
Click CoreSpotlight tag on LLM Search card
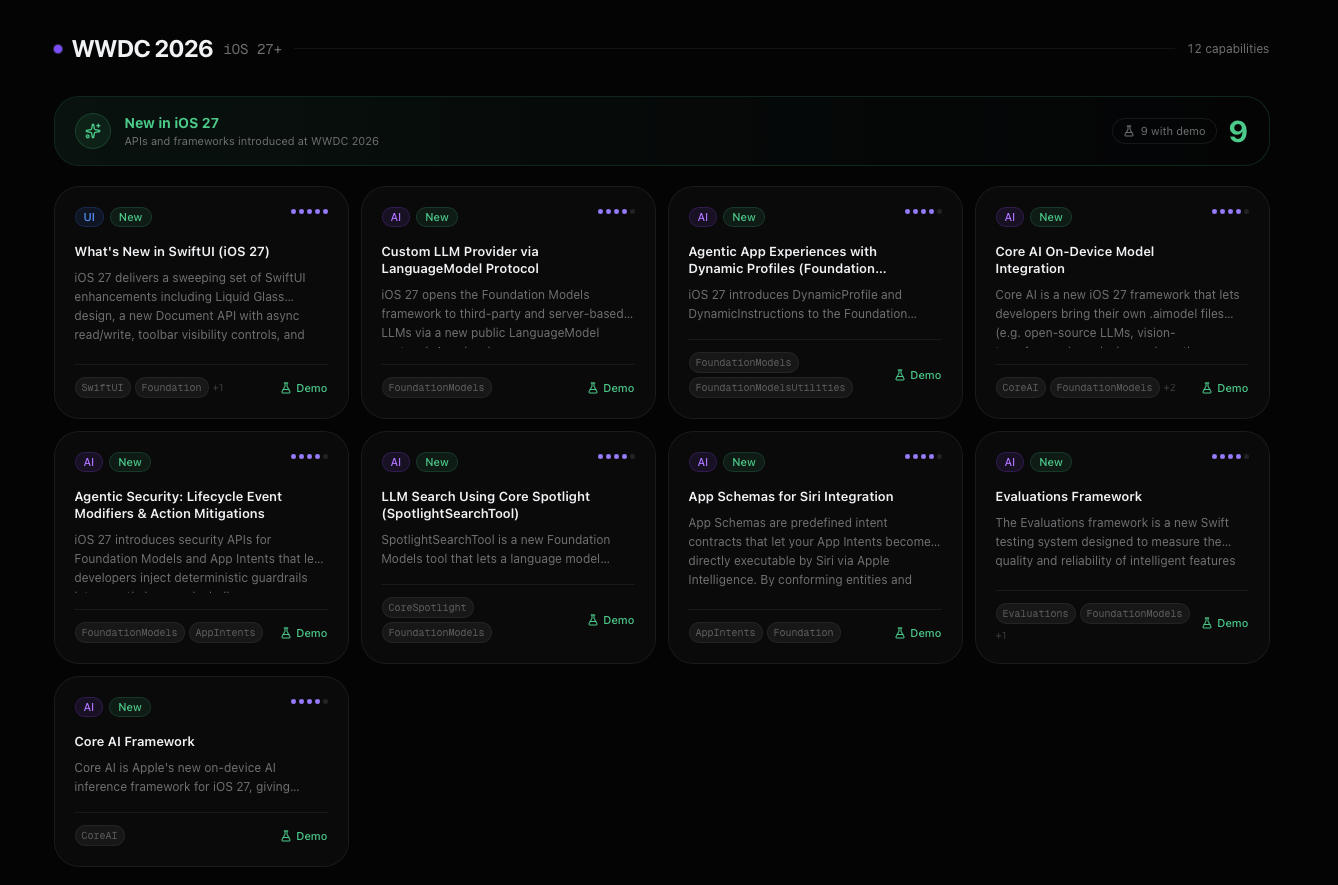pyautogui.click(x=428, y=608)
